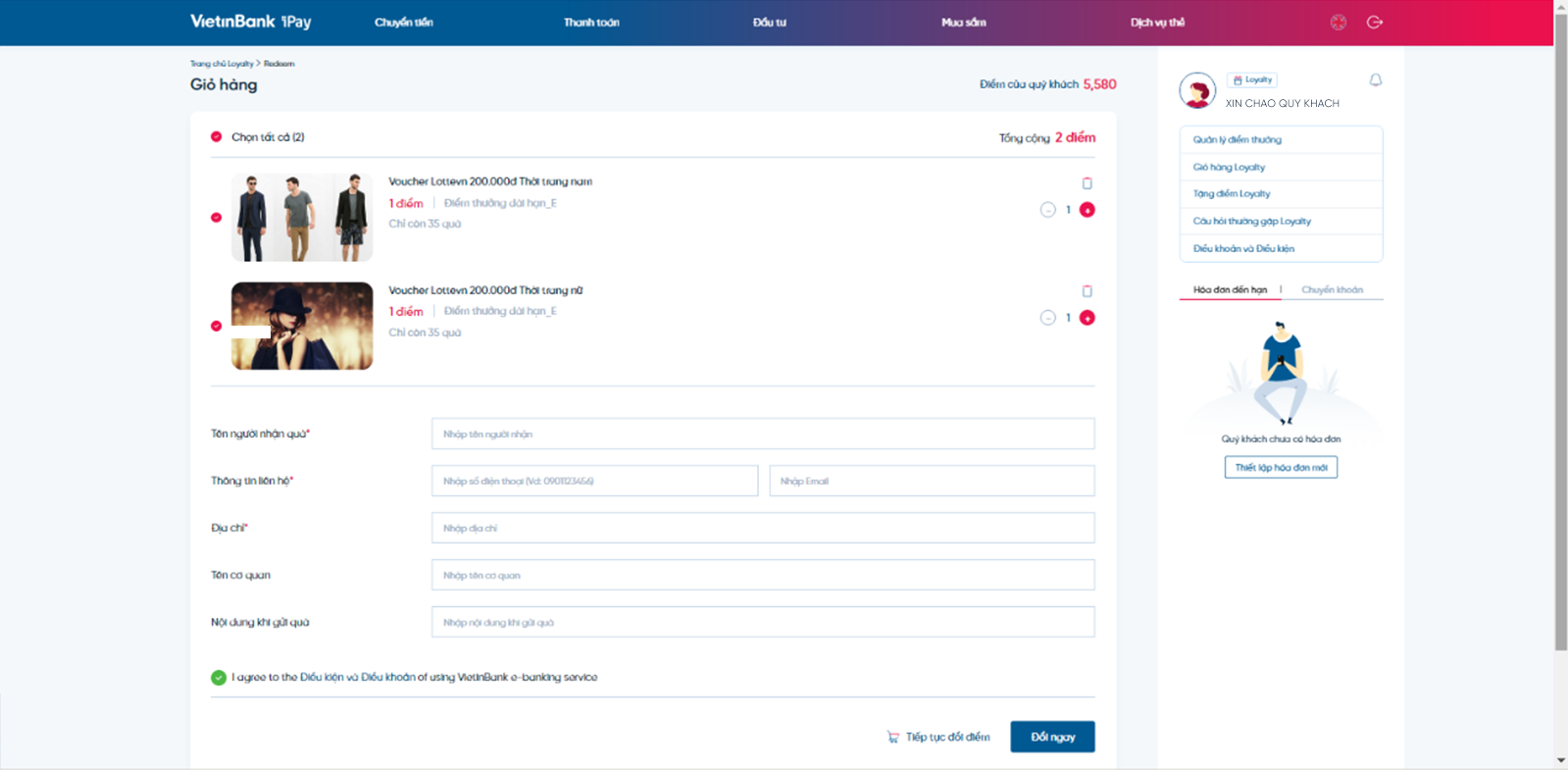Viewport: 1568px width, 770px height.
Task: Click Trang chủ Loyalty breadcrumb
Action: [222, 64]
